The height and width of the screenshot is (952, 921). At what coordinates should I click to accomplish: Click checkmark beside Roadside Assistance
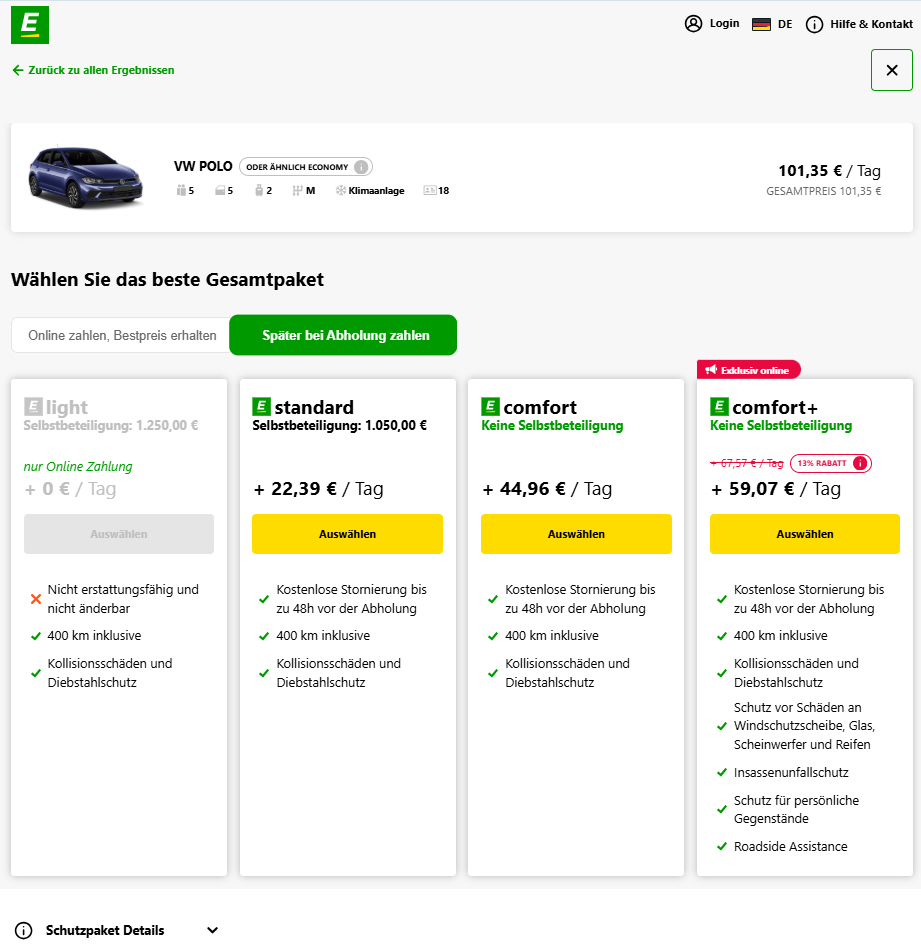[722, 846]
